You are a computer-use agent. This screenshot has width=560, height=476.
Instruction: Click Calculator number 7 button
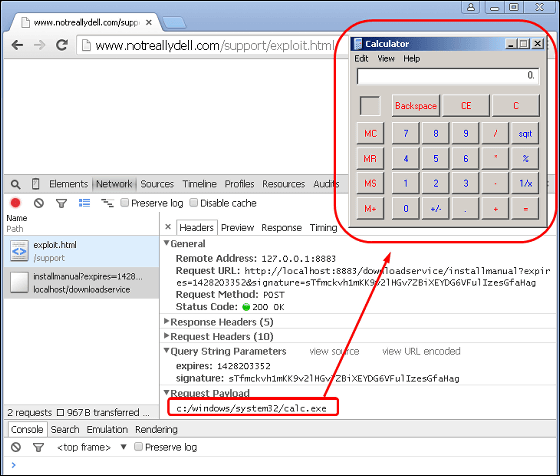[x=406, y=134]
